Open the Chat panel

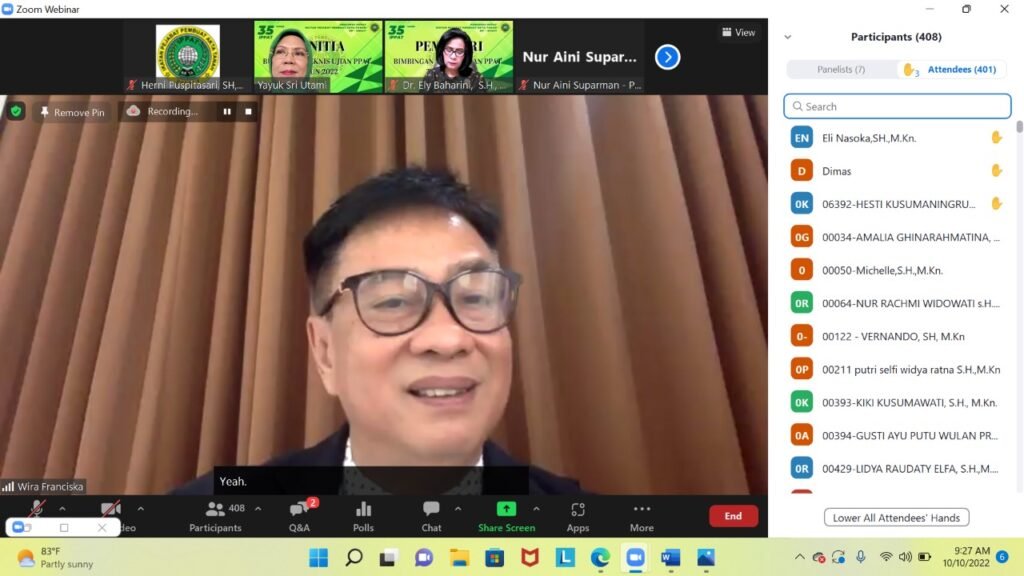coord(431,516)
